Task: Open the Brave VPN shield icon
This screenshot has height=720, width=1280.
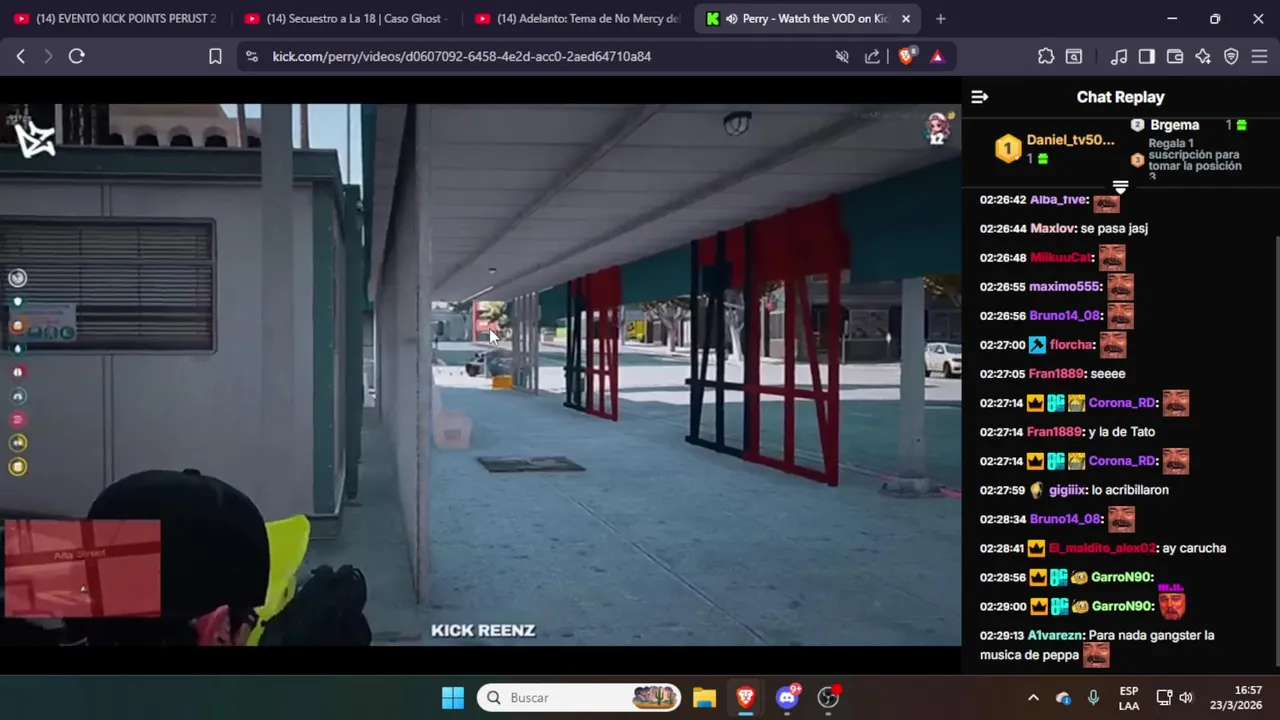Action: click(1231, 57)
